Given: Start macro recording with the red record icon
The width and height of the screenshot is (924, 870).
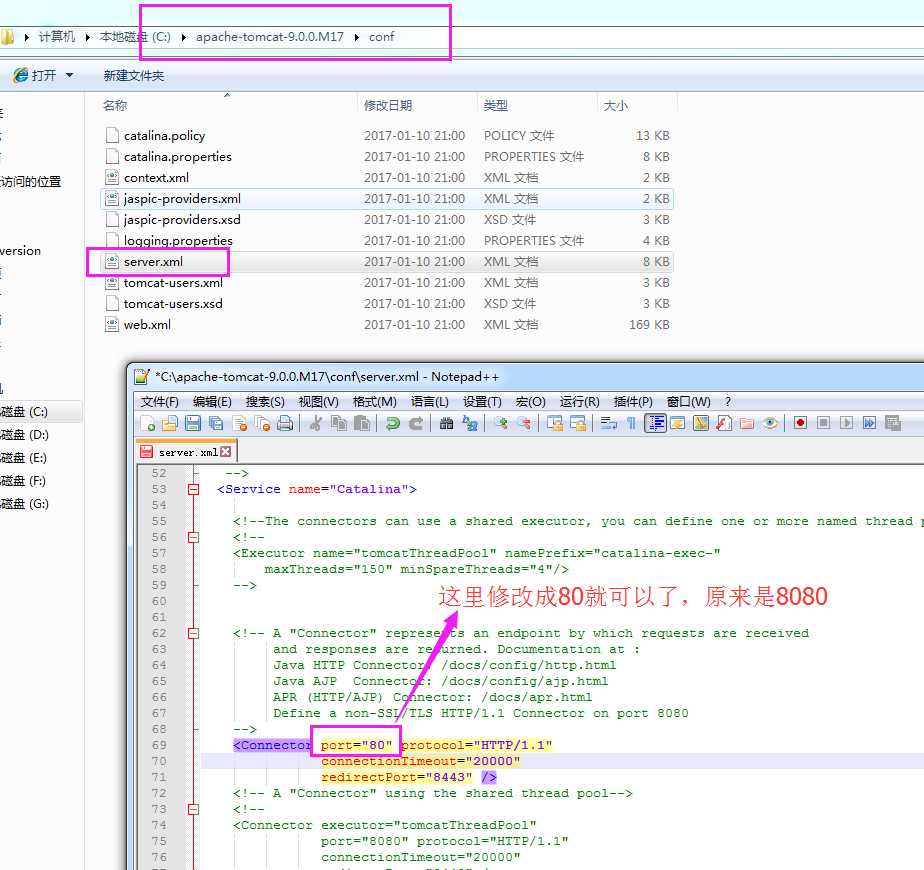Looking at the screenshot, I should 800,423.
